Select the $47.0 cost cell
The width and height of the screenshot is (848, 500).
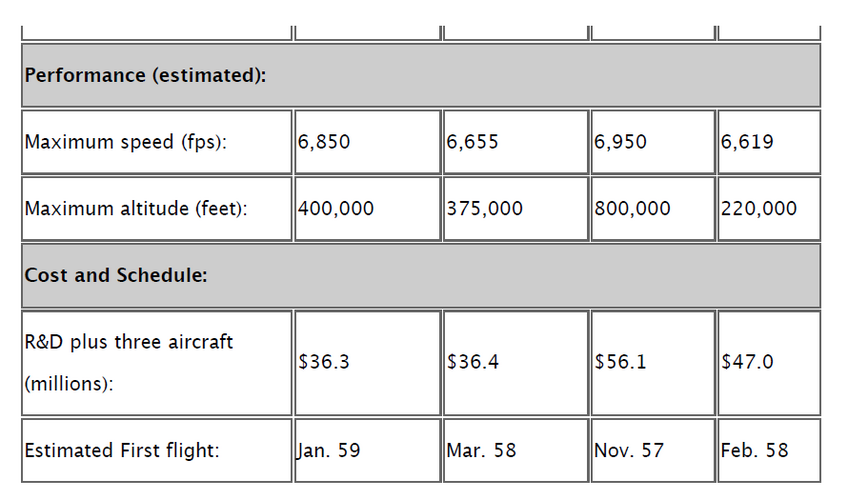click(x=768, y=363)
